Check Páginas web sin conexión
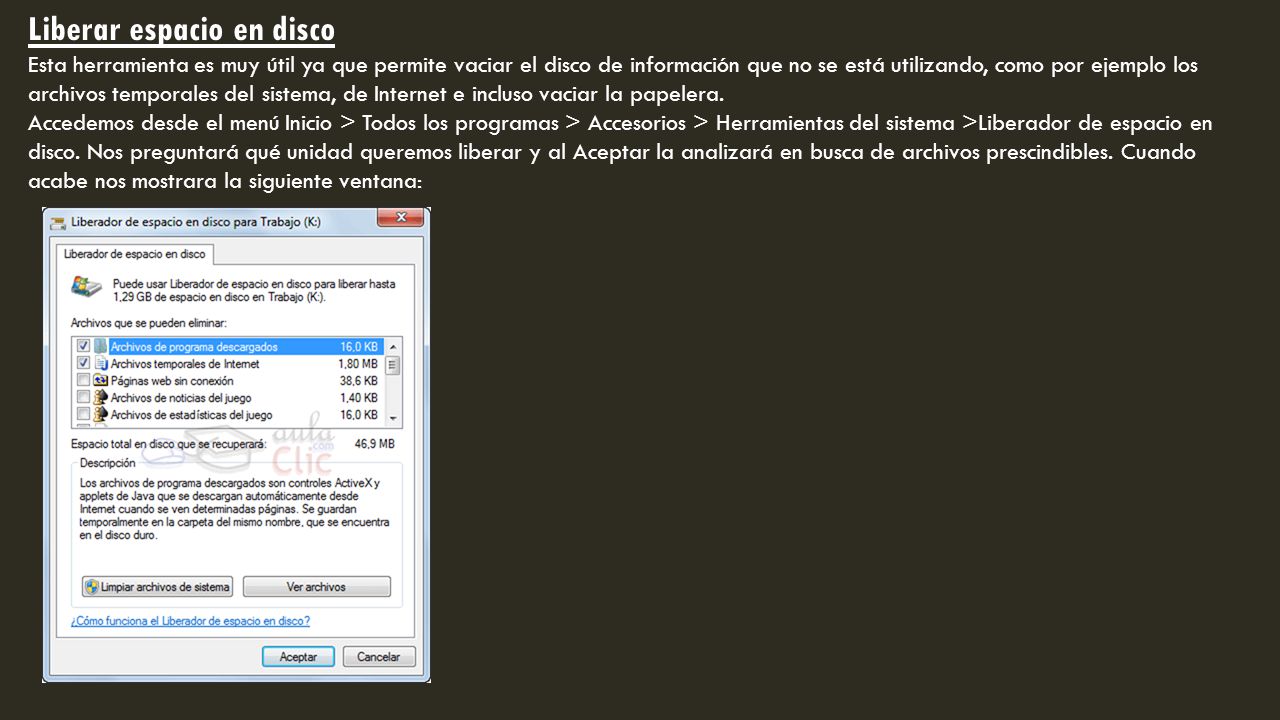The width and height of the screenshot is (1280, 720). coord(83,381)
